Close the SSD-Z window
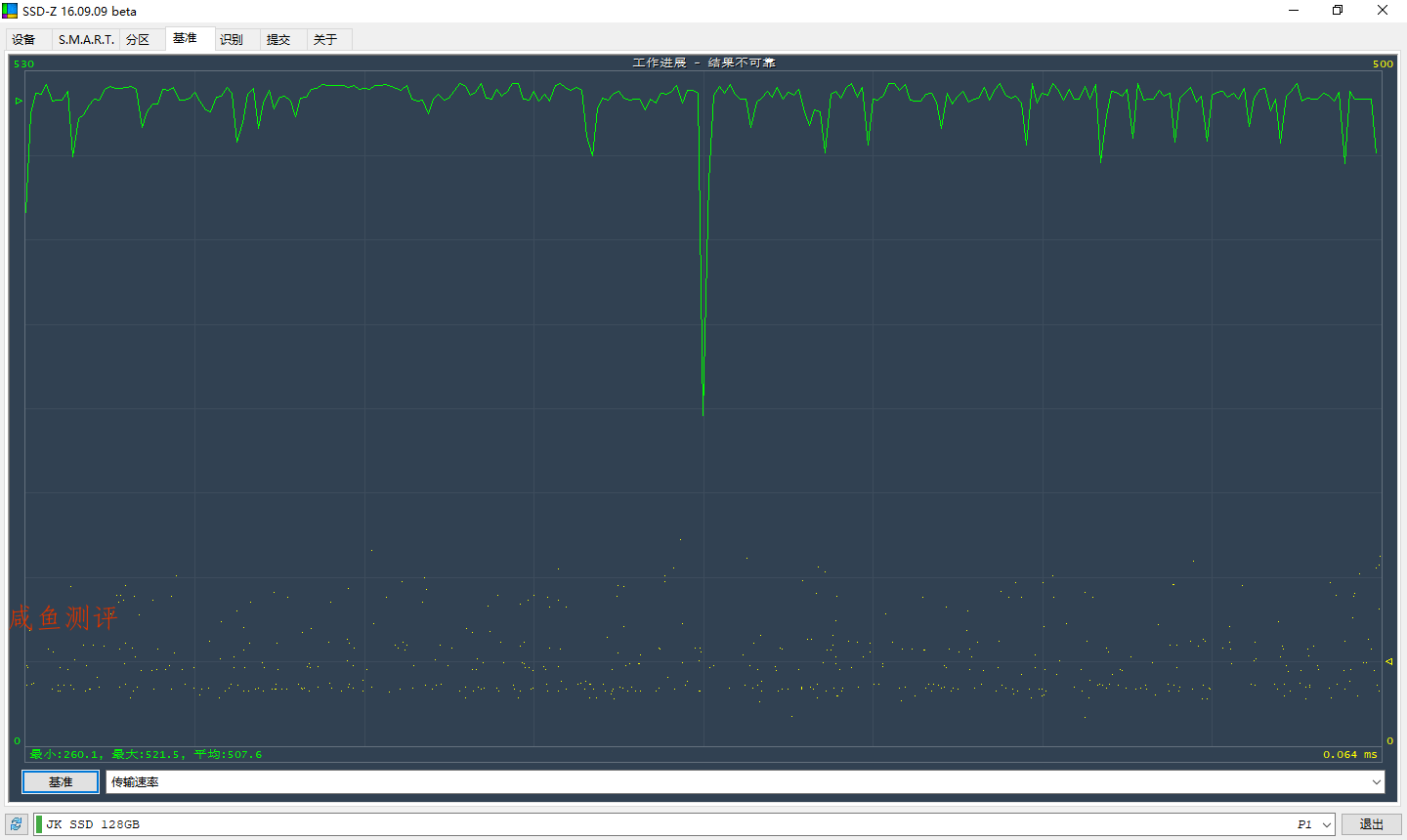 pyautogui.click(x=1383, y=11)
